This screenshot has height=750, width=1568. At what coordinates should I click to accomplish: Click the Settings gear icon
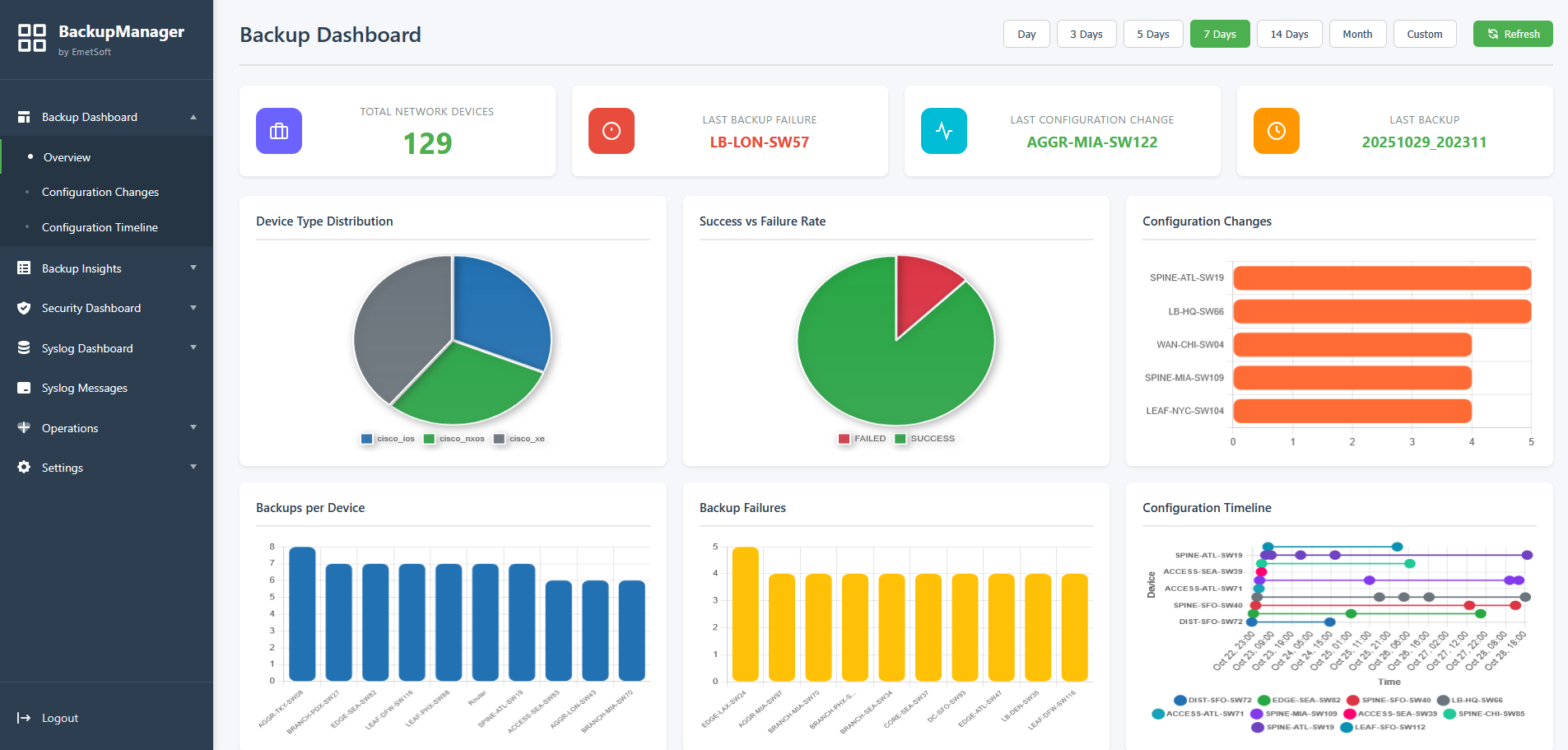(x=24, y=468)
